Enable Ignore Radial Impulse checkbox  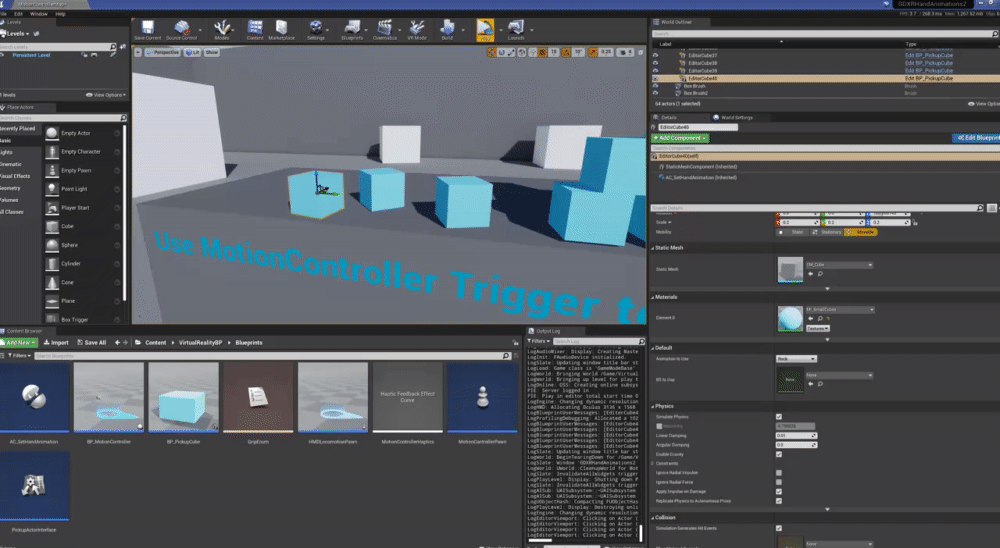click(x=779, y=473)
